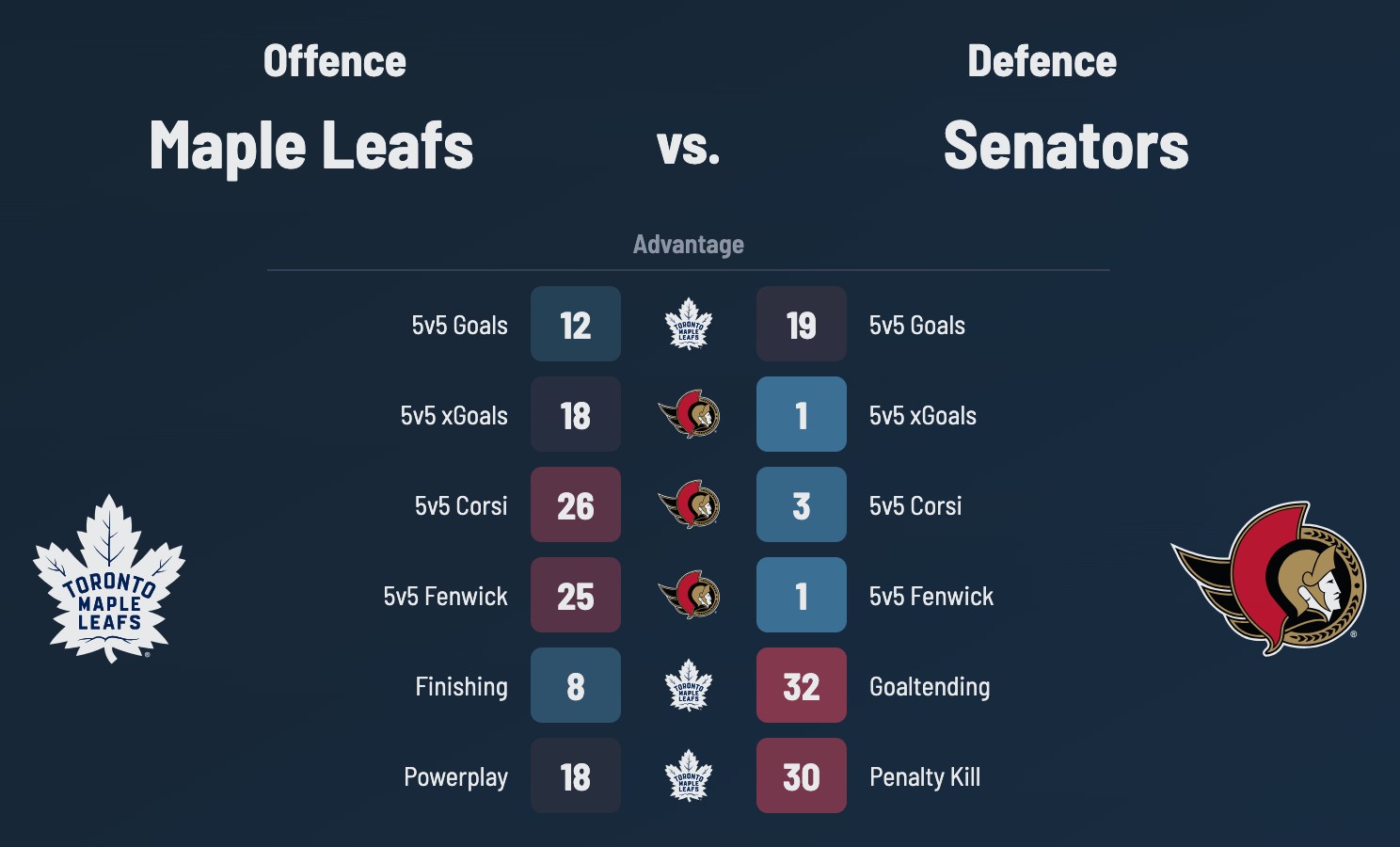The width and height of the screenshot is (1400, 847).
Task: Click the Advantage column header
Action: 689,245
